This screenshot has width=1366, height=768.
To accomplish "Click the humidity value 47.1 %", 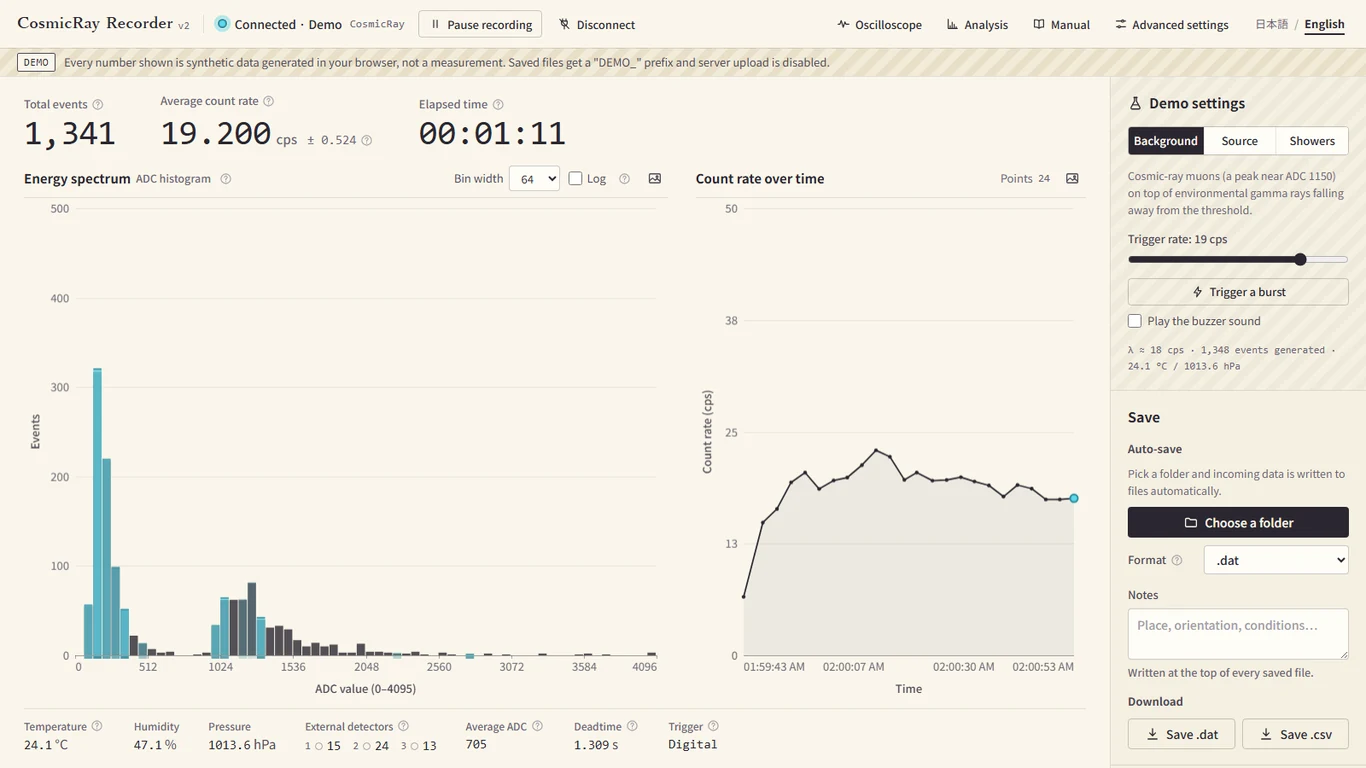I will (x=155, y=745).
